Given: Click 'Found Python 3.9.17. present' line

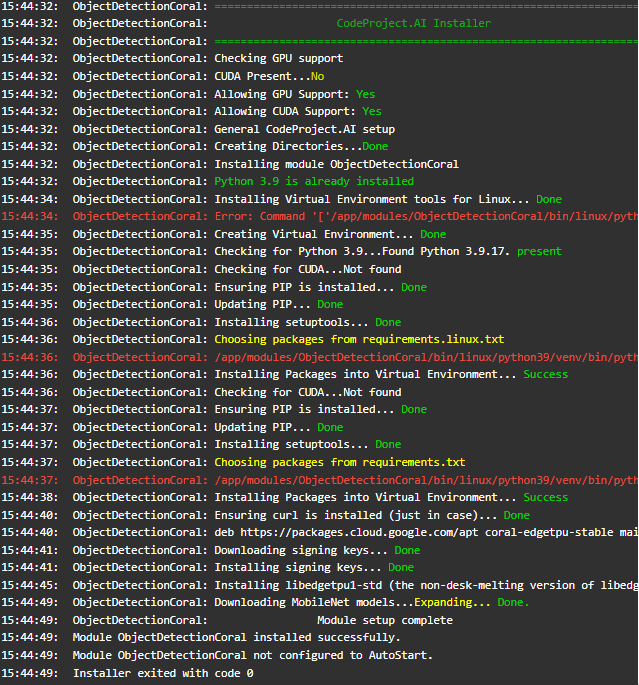Looking at the screenshot, I should coord(282,252).
